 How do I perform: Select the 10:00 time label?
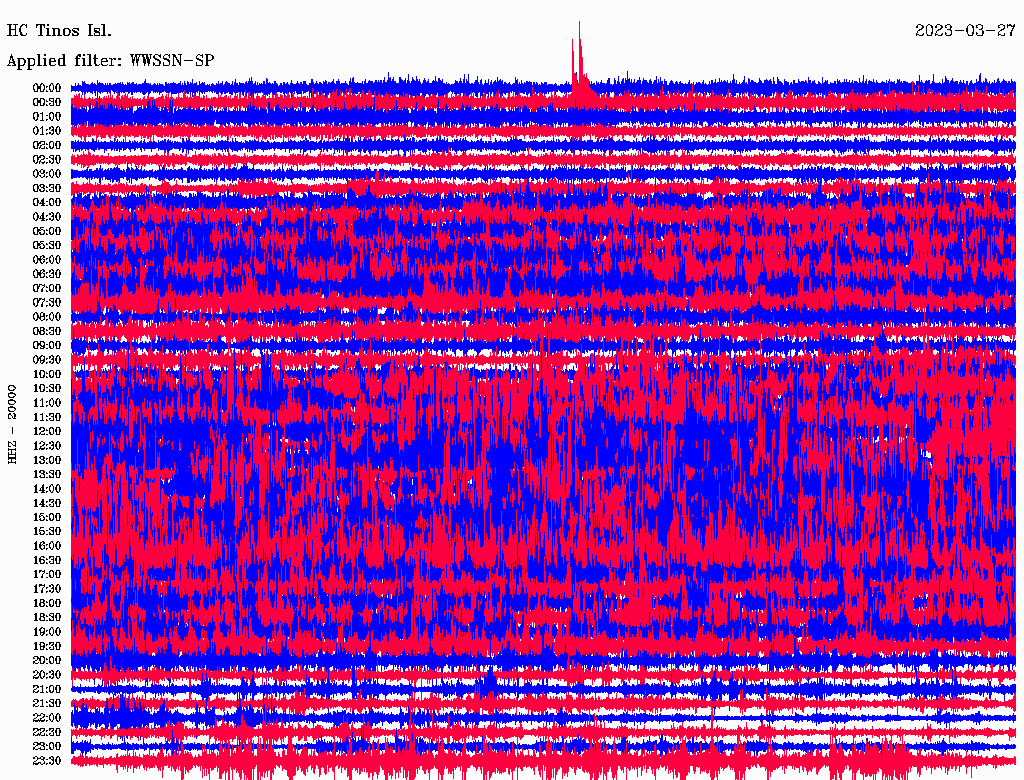[47, 374]
